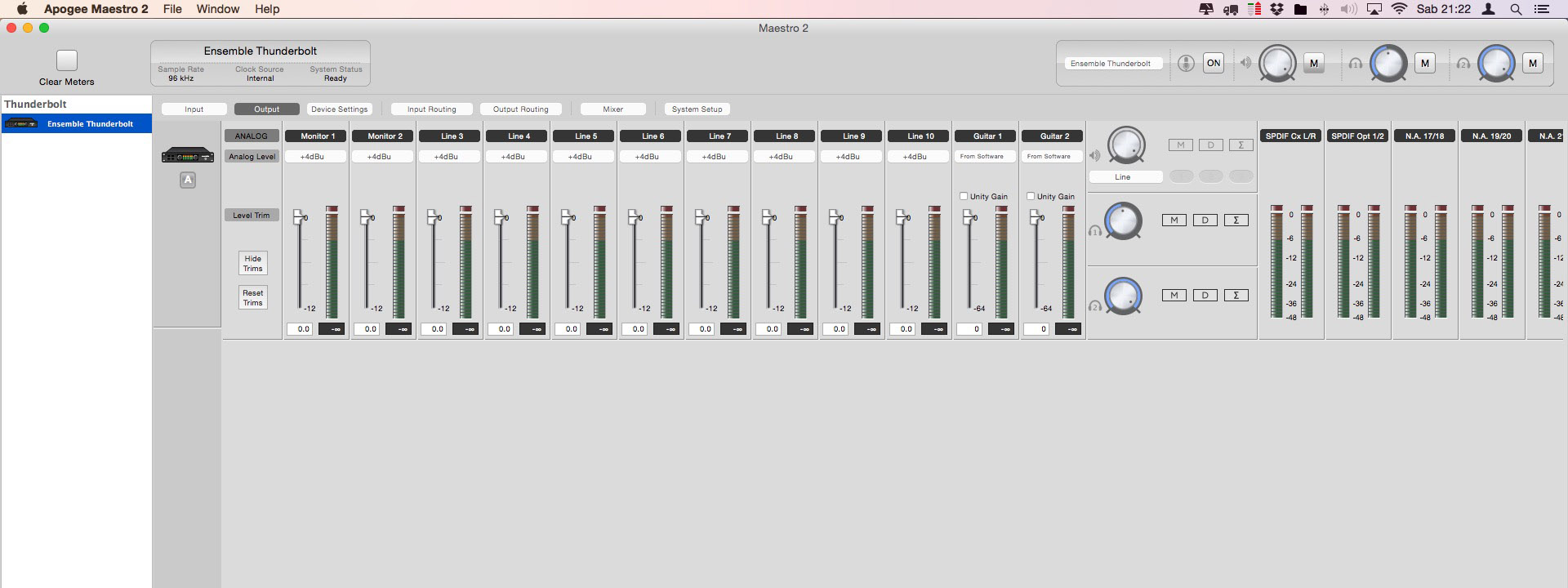
Task: Mute headphone 2 in the top toolbar
Action: click(1532, 64)
